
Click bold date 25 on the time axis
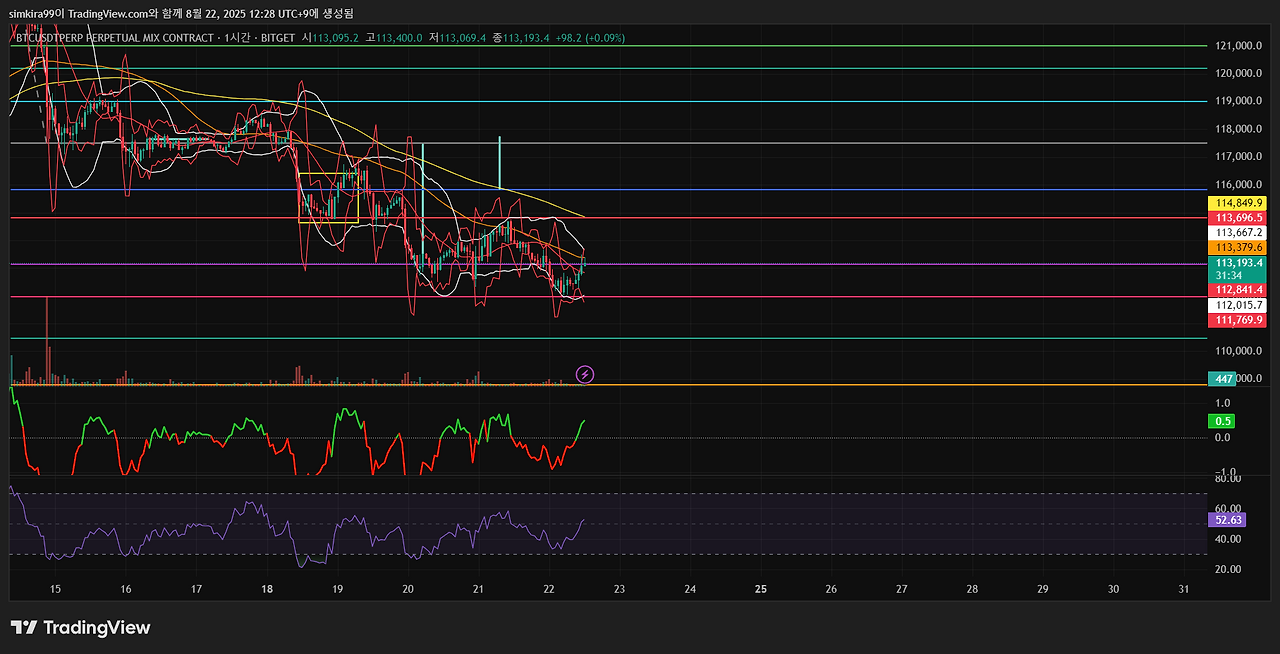coord(760,590)
